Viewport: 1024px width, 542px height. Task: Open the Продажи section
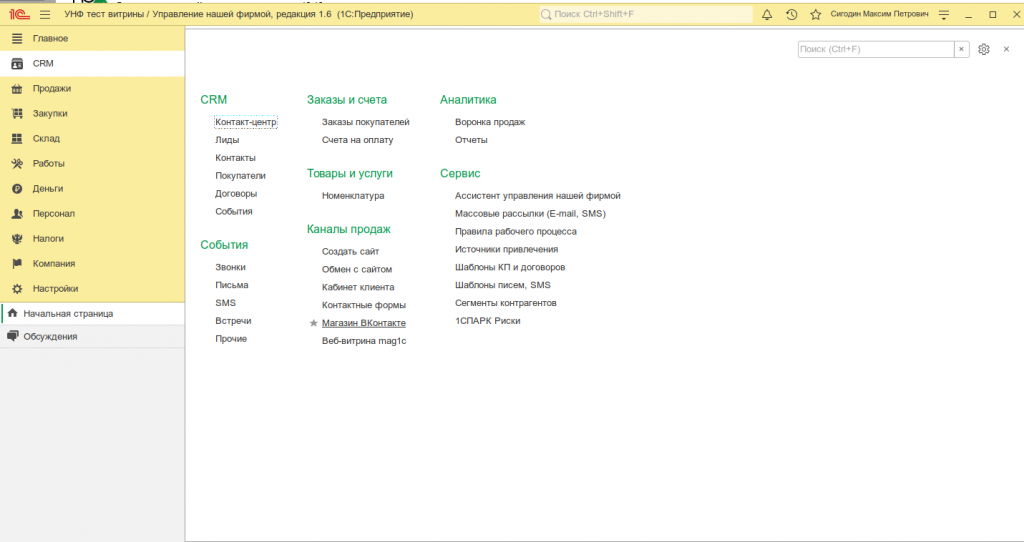click(92, 88)
